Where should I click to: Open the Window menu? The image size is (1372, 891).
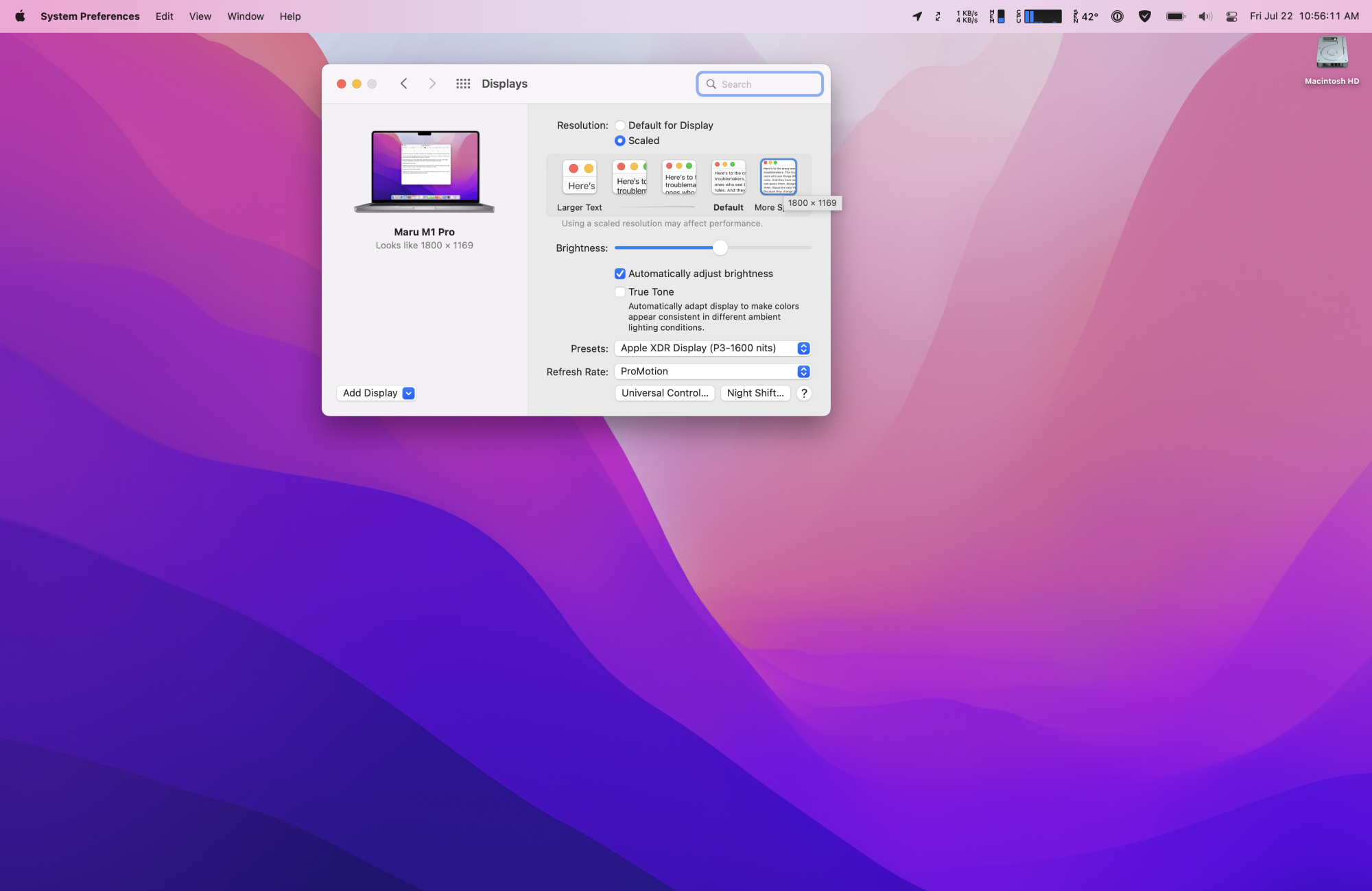point(245,16)
